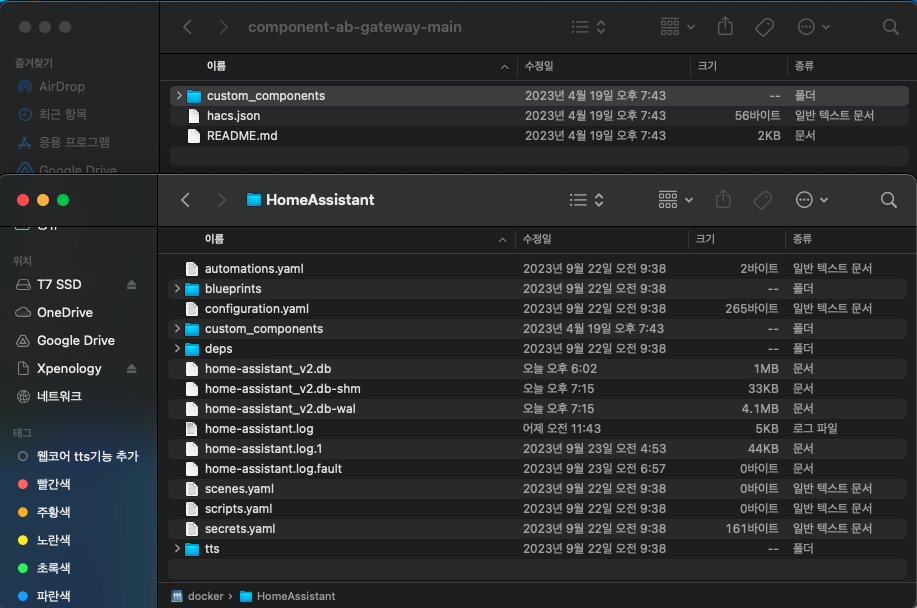Select blue 파란색 tag

pyautogui.click(x=53, y=596)
